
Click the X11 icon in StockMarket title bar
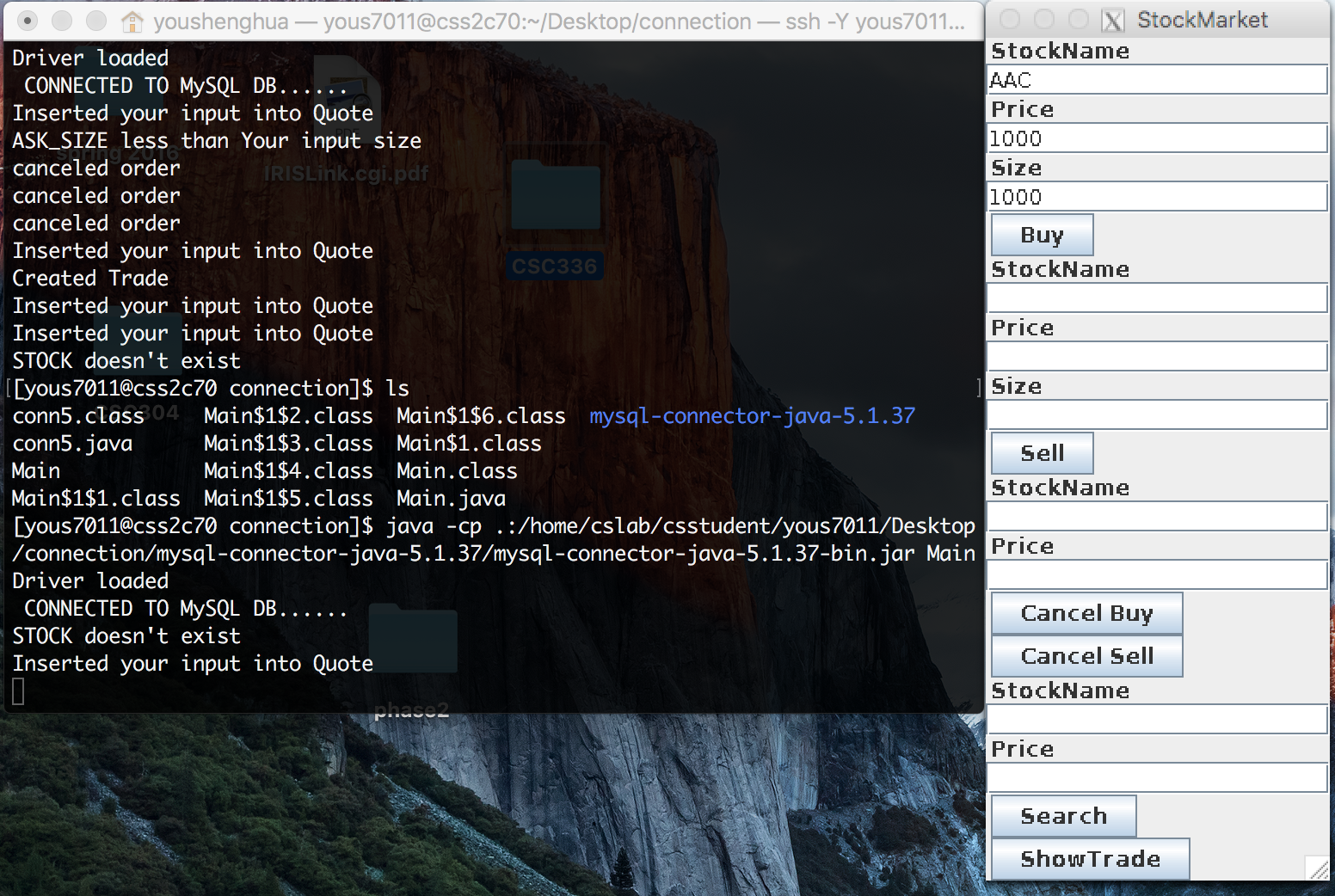[x=1113, y=20]
